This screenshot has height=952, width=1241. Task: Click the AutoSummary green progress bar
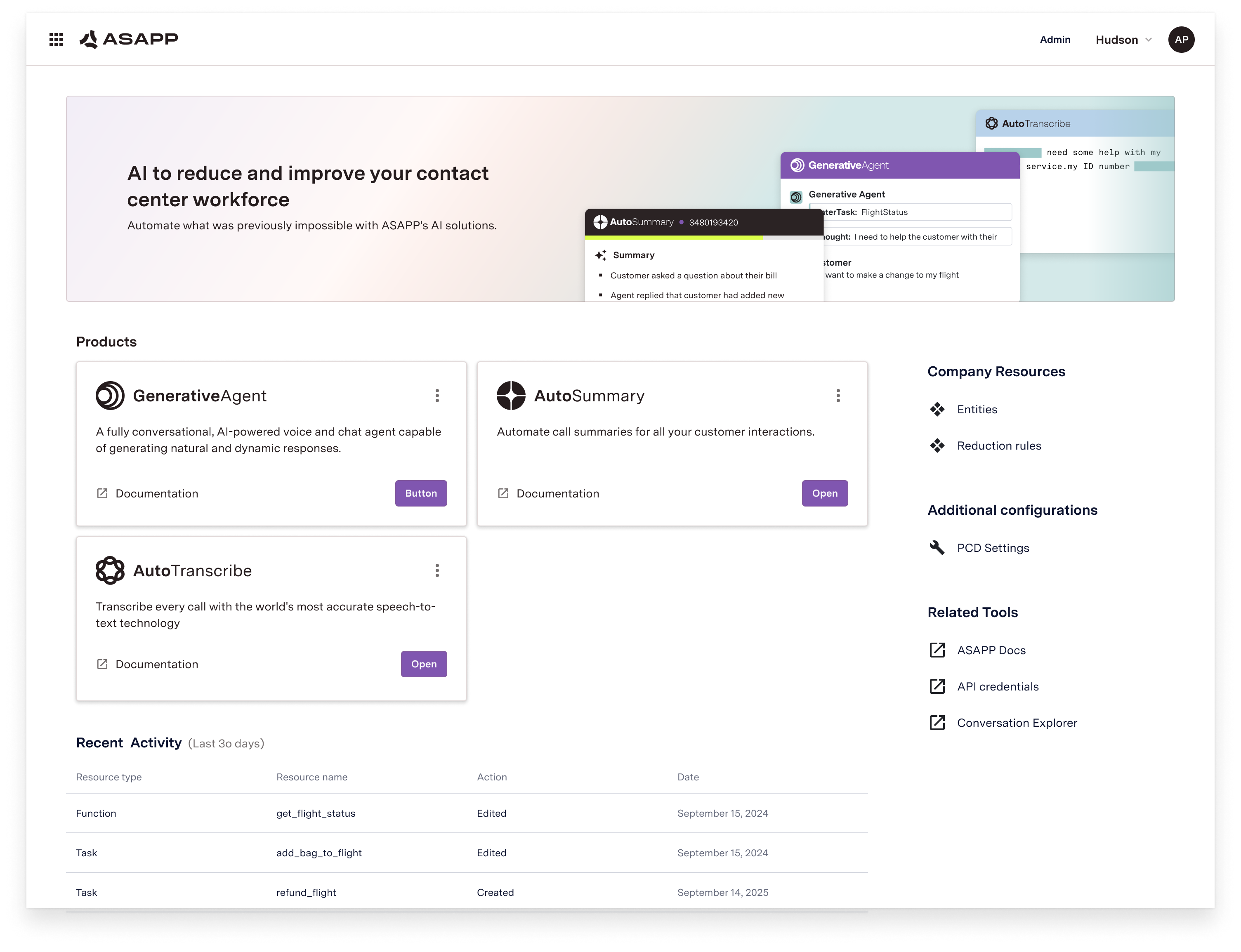674,238
